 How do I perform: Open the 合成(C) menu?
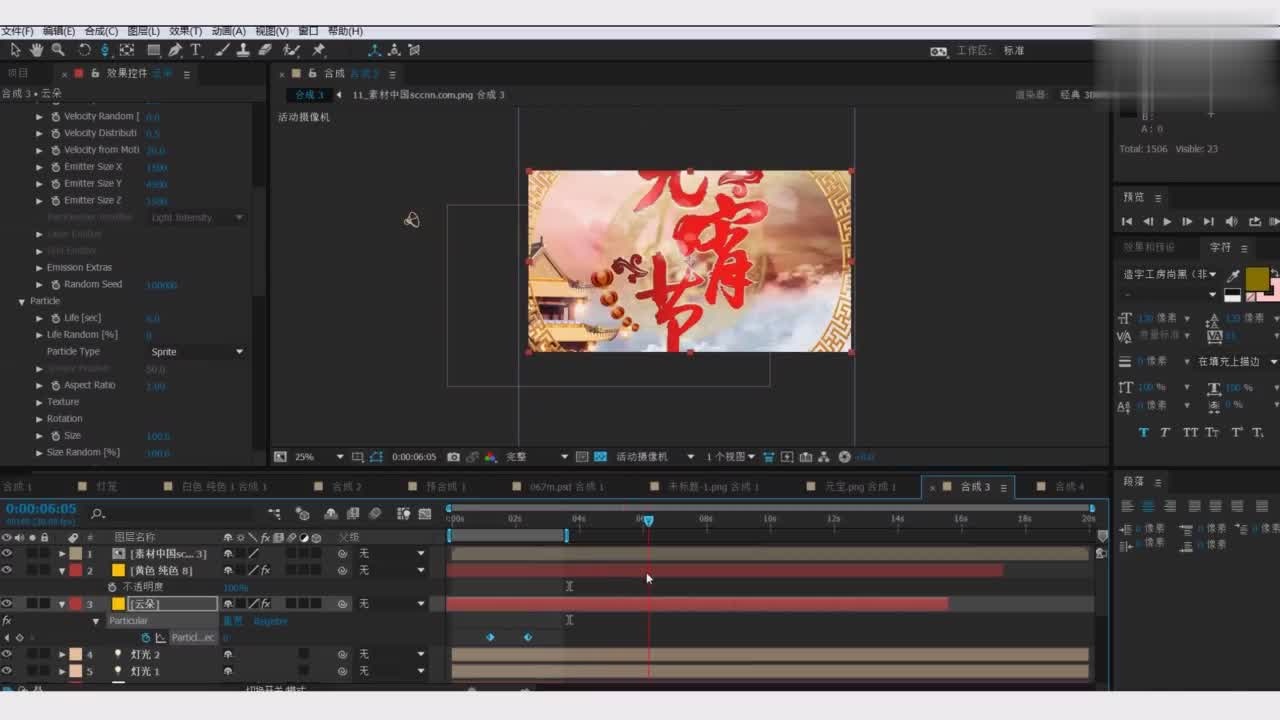(101, 31)
